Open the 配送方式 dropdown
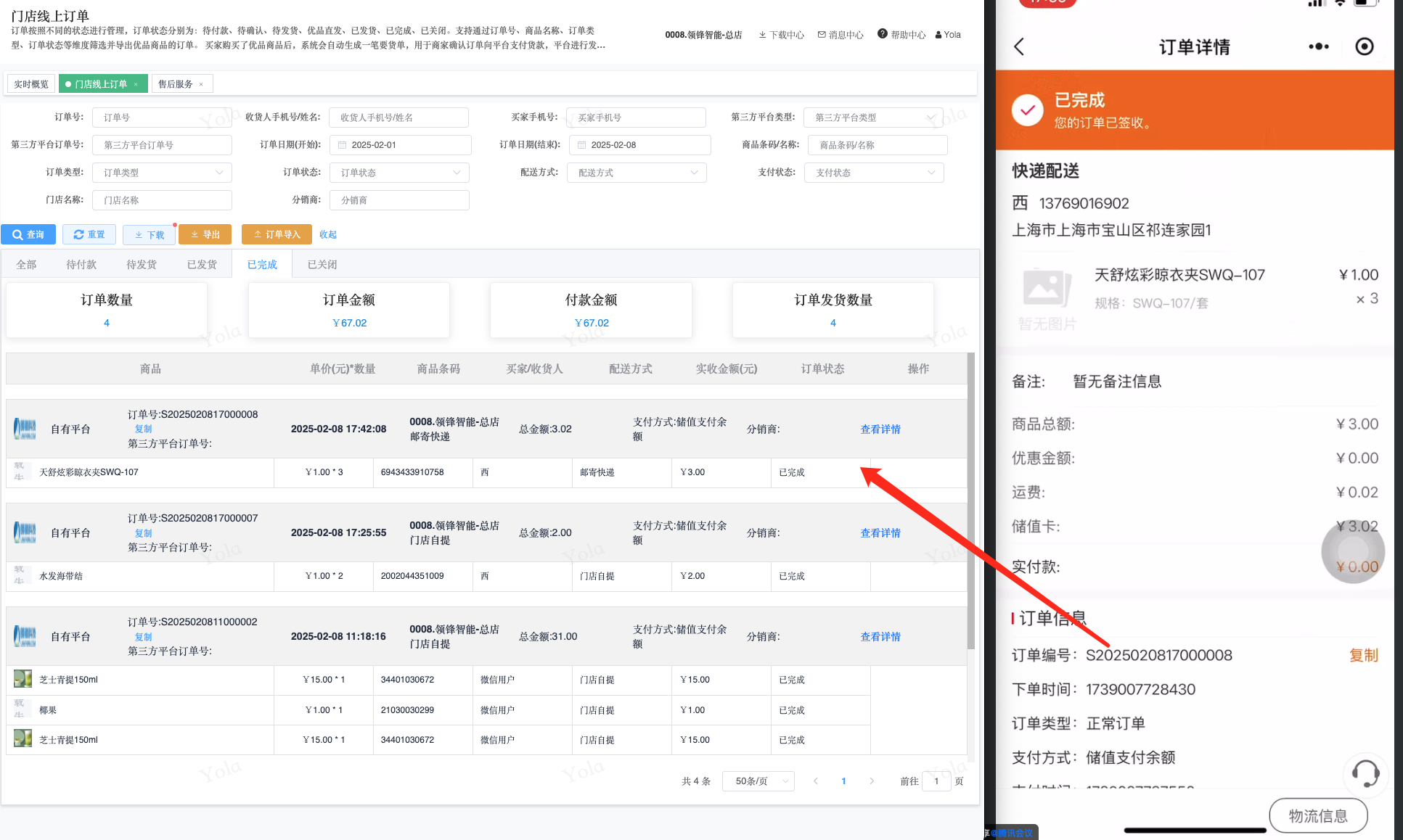The height and width of the screenshot is (840, 1403). point(637,173)
